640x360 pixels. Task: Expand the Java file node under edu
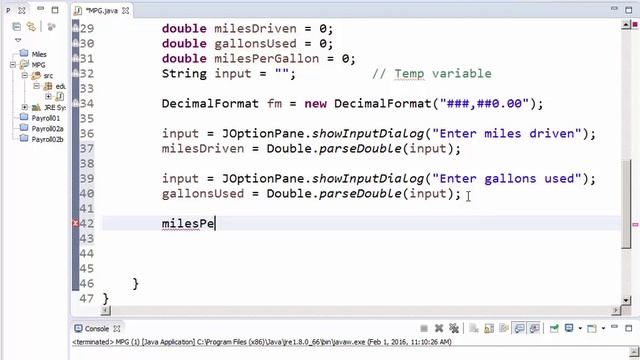click(48, 97)
